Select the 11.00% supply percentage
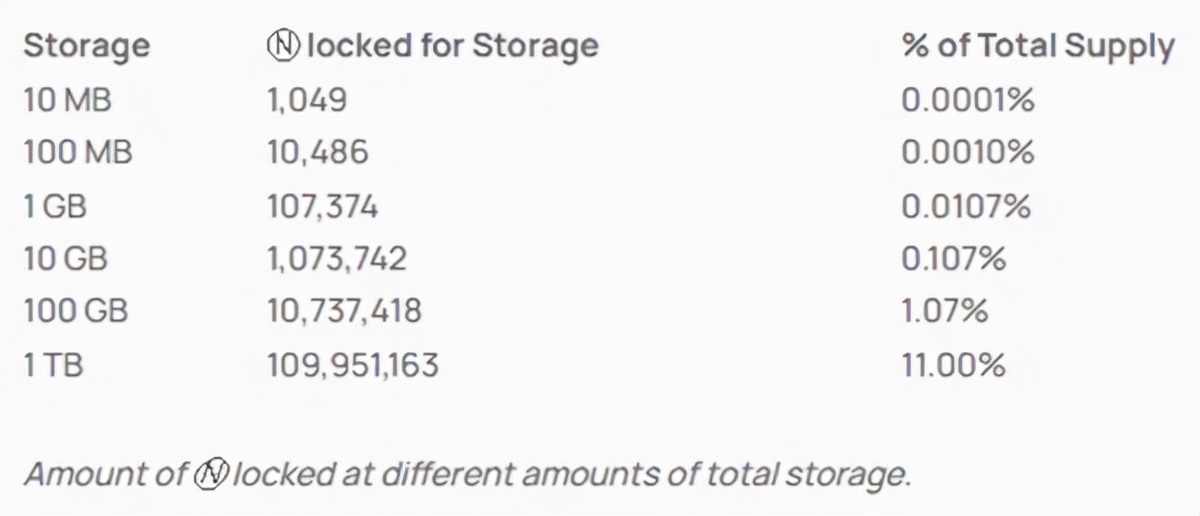This screenshot has height=516, width=1200. pos(953,365)
